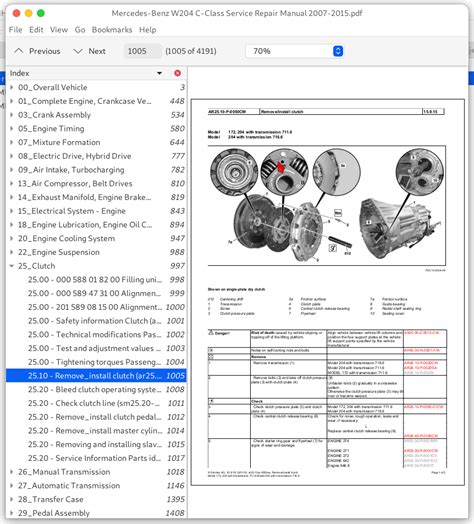
Task: Click the Index panel title label
Action: [x=19, y=73]
